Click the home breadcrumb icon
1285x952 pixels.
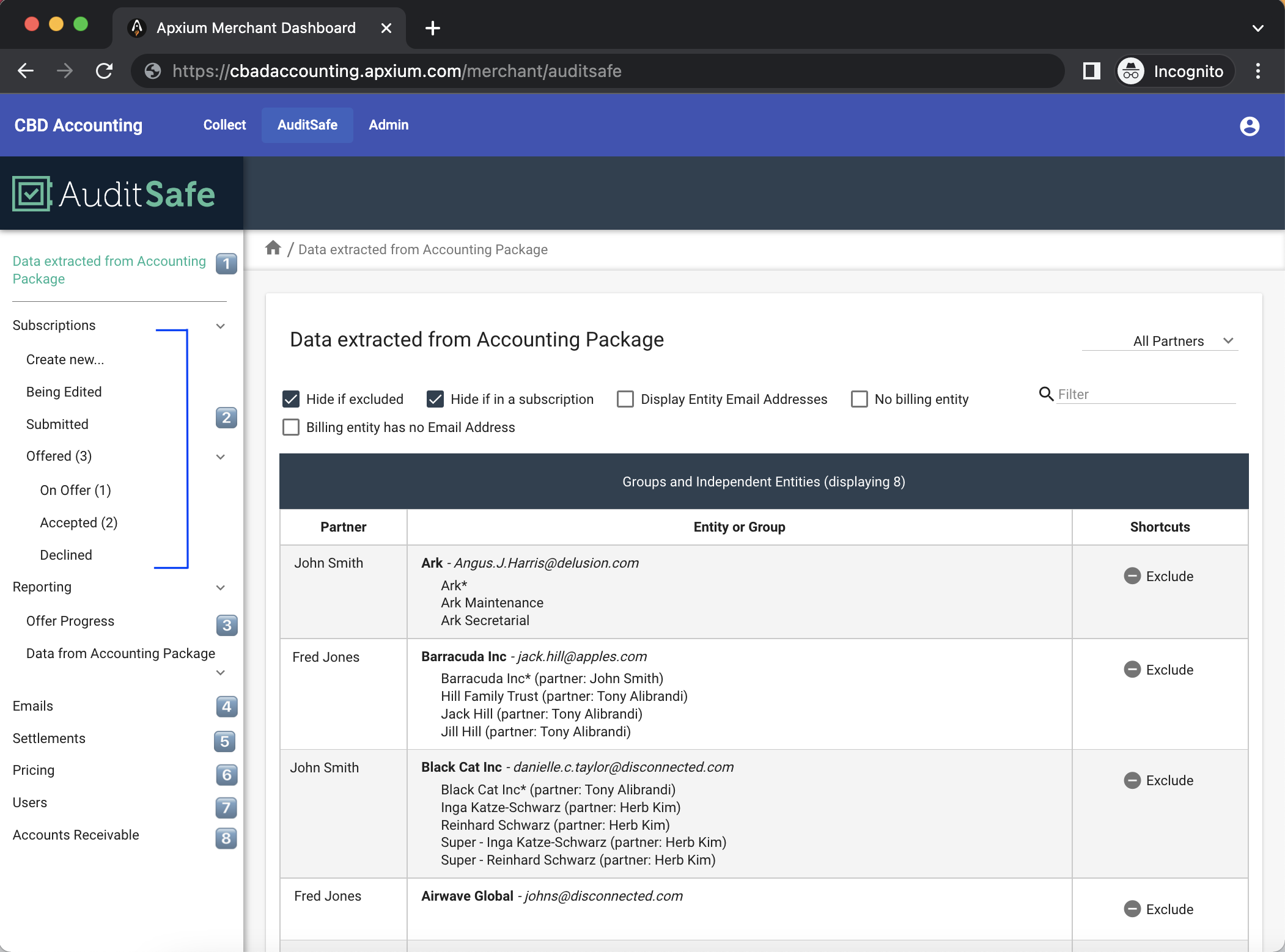273,248
